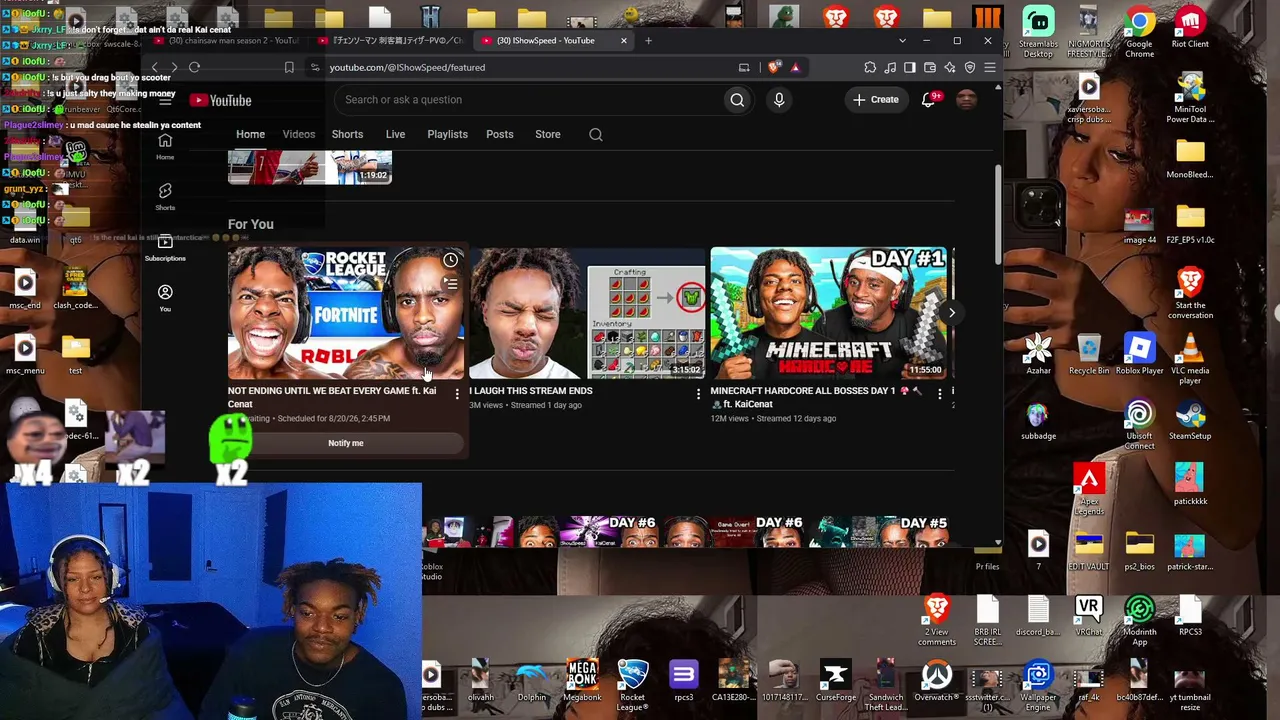Viewport: 1280px width, 720px height.
Task: Open a new browser tab
Action: tap(648, 41)
